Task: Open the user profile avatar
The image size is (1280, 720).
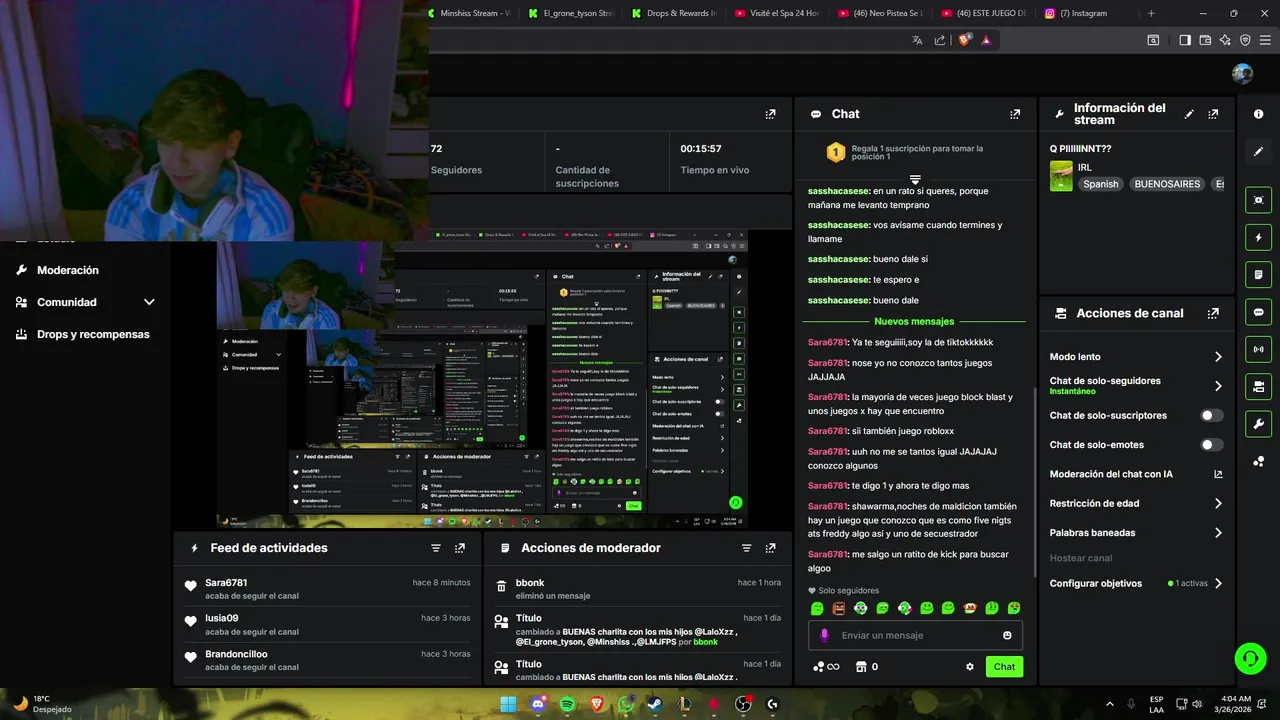Action: tap(1243, 74)
